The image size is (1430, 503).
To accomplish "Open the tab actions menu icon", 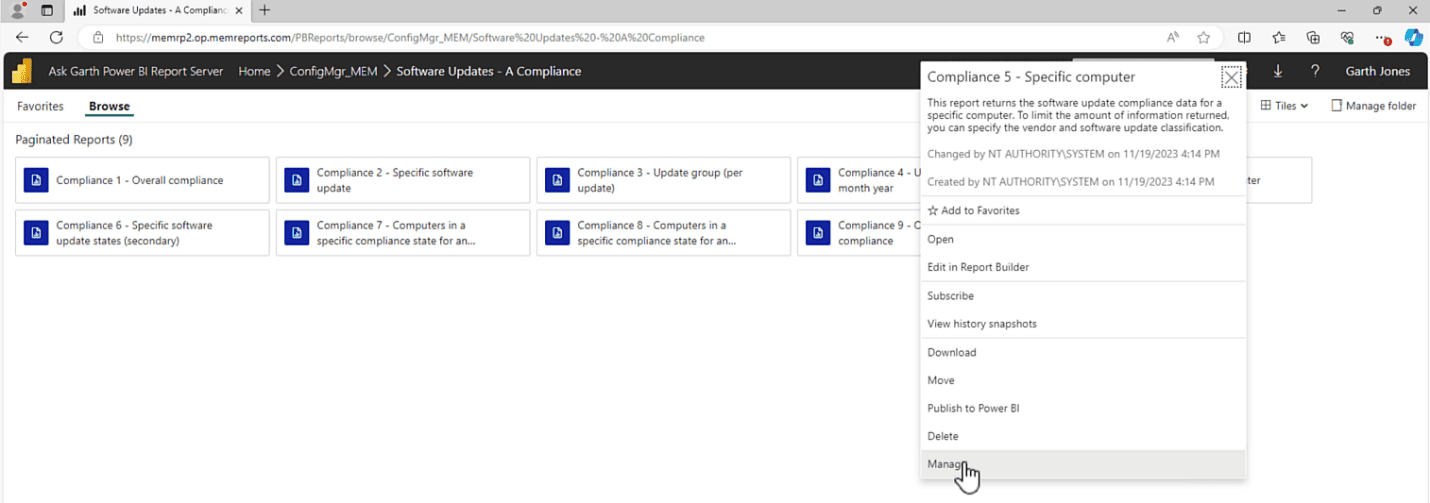I will pos(47,10).
